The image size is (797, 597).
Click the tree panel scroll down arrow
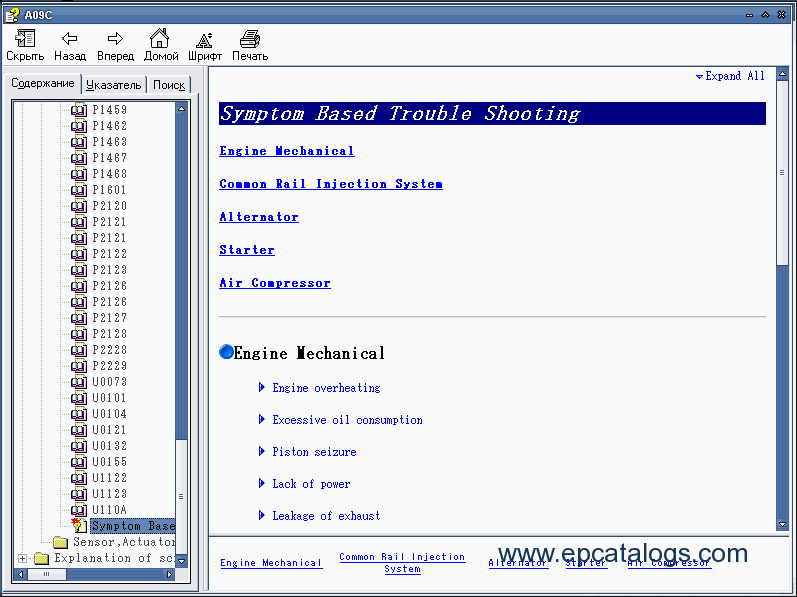point(181,561)
